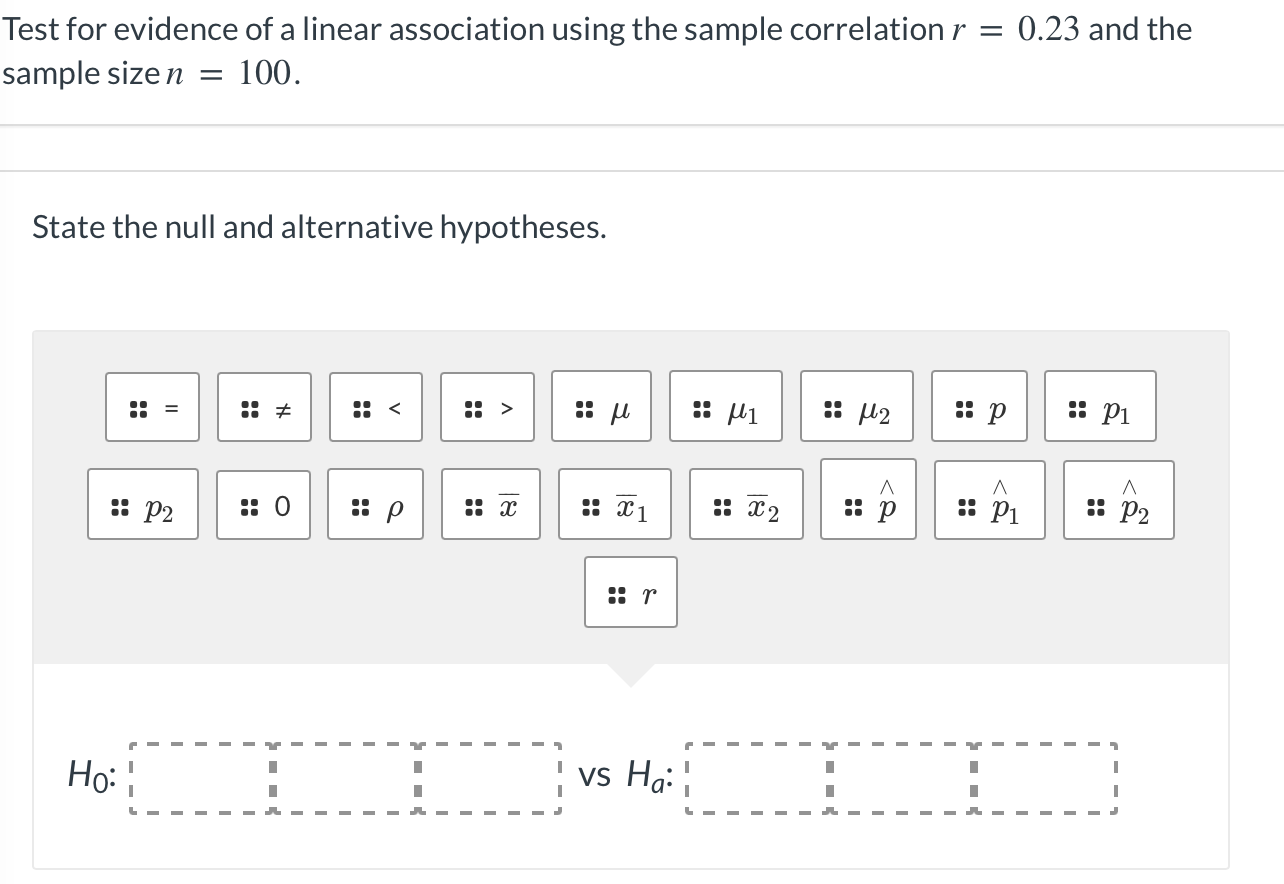Select the p1 tile
Image resolution: width=1284 pixels, height=884 pixels.
pos(1100,406)
